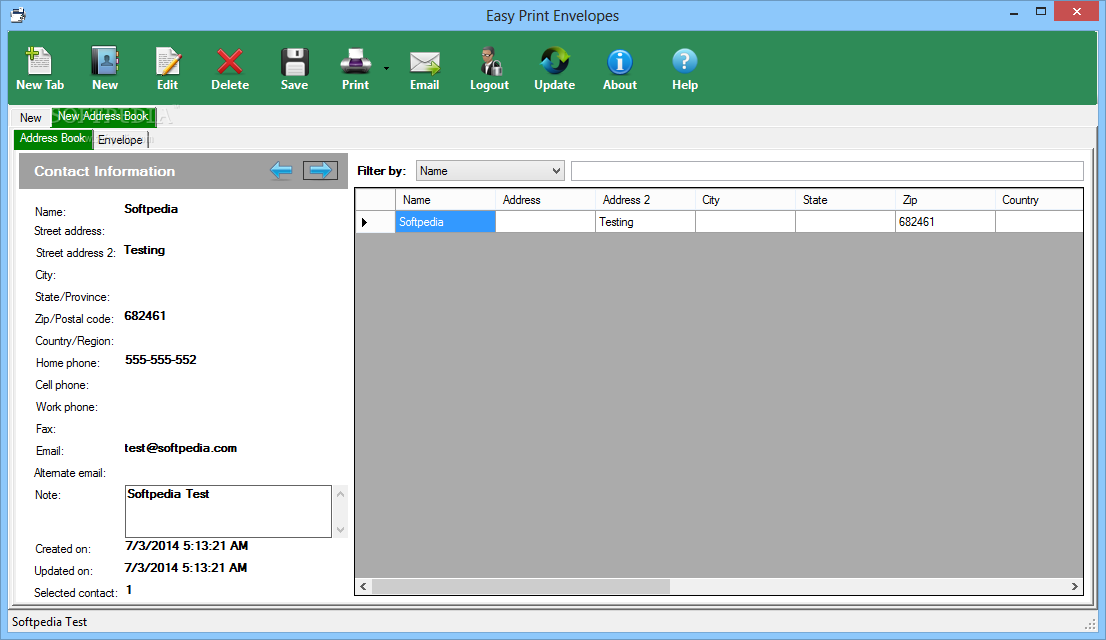The height and width of the screenshot is (640, 1106).
Task: Switch to the New tab
Action: [30, 118]
